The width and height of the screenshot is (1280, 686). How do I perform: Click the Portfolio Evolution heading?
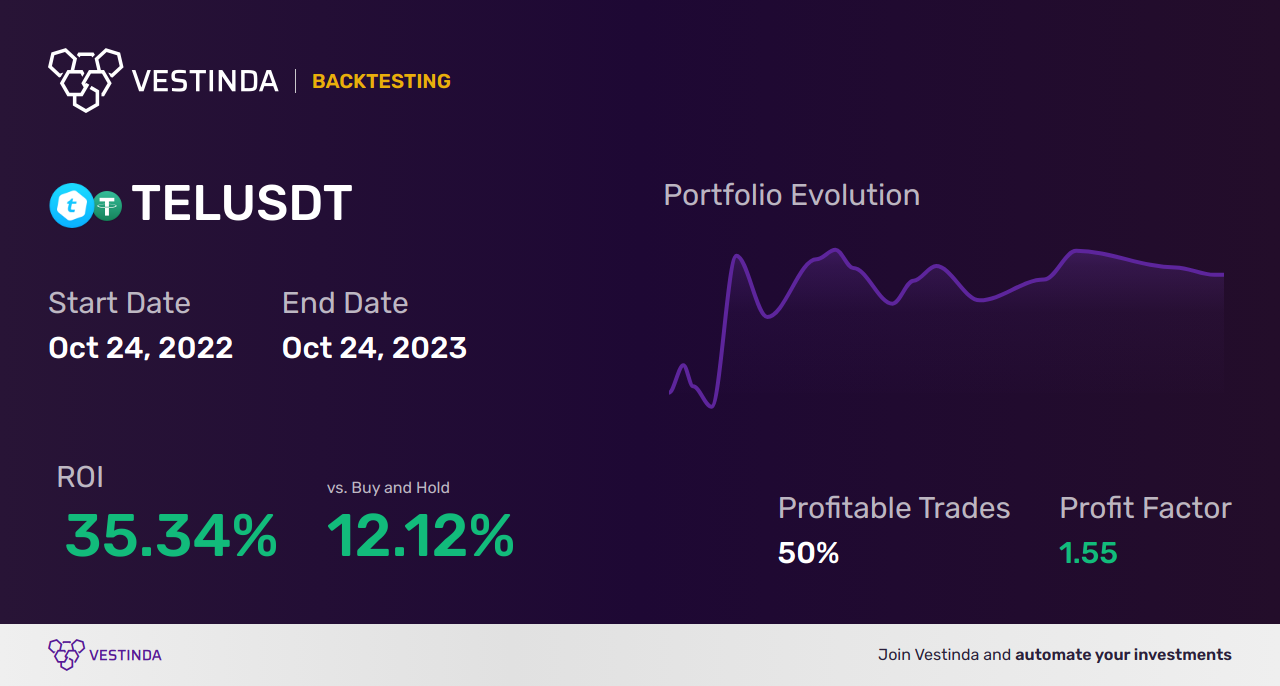792,195
